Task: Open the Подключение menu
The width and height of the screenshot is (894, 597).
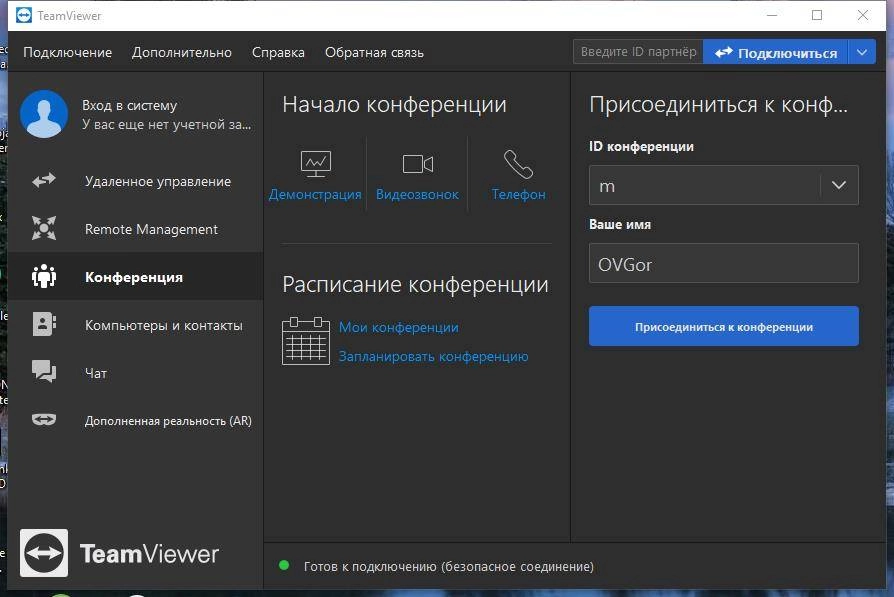Action: (67, 52)
